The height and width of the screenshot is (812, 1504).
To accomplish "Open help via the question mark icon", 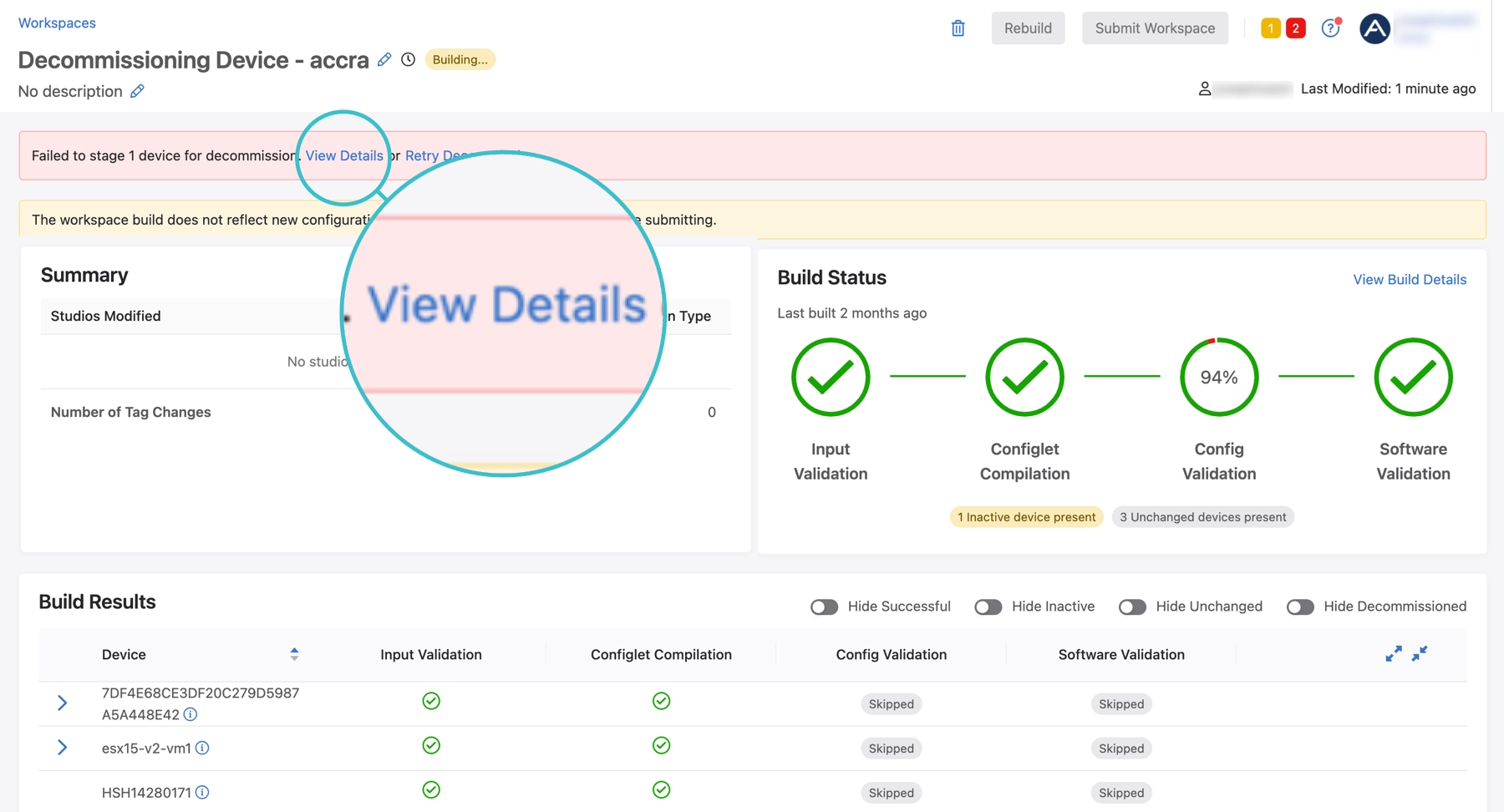I will click(1330, 28).
